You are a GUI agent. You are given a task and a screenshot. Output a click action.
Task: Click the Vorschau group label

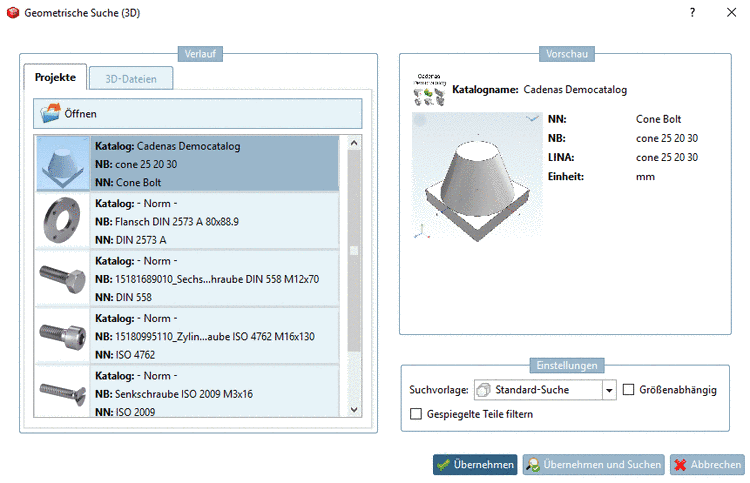[x=567, y=54]
